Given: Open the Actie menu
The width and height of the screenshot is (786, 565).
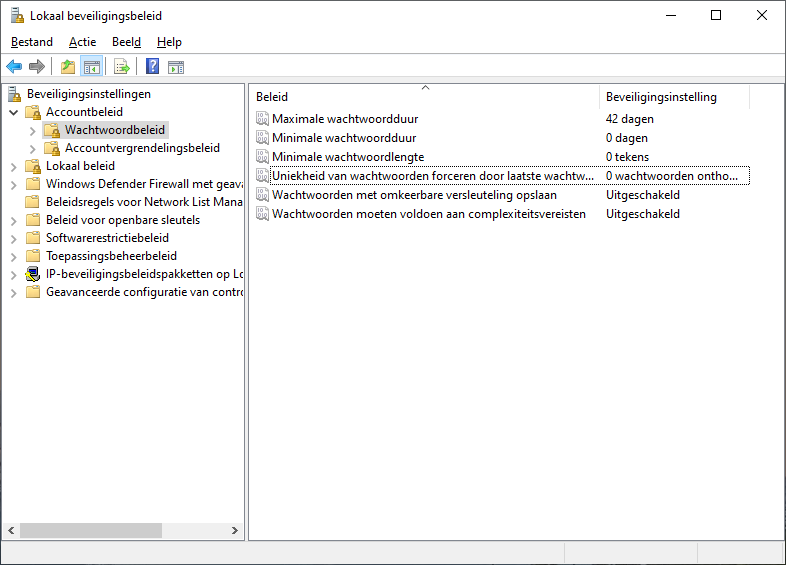Looking at the screenshot, I should click(x=82, y=42).
